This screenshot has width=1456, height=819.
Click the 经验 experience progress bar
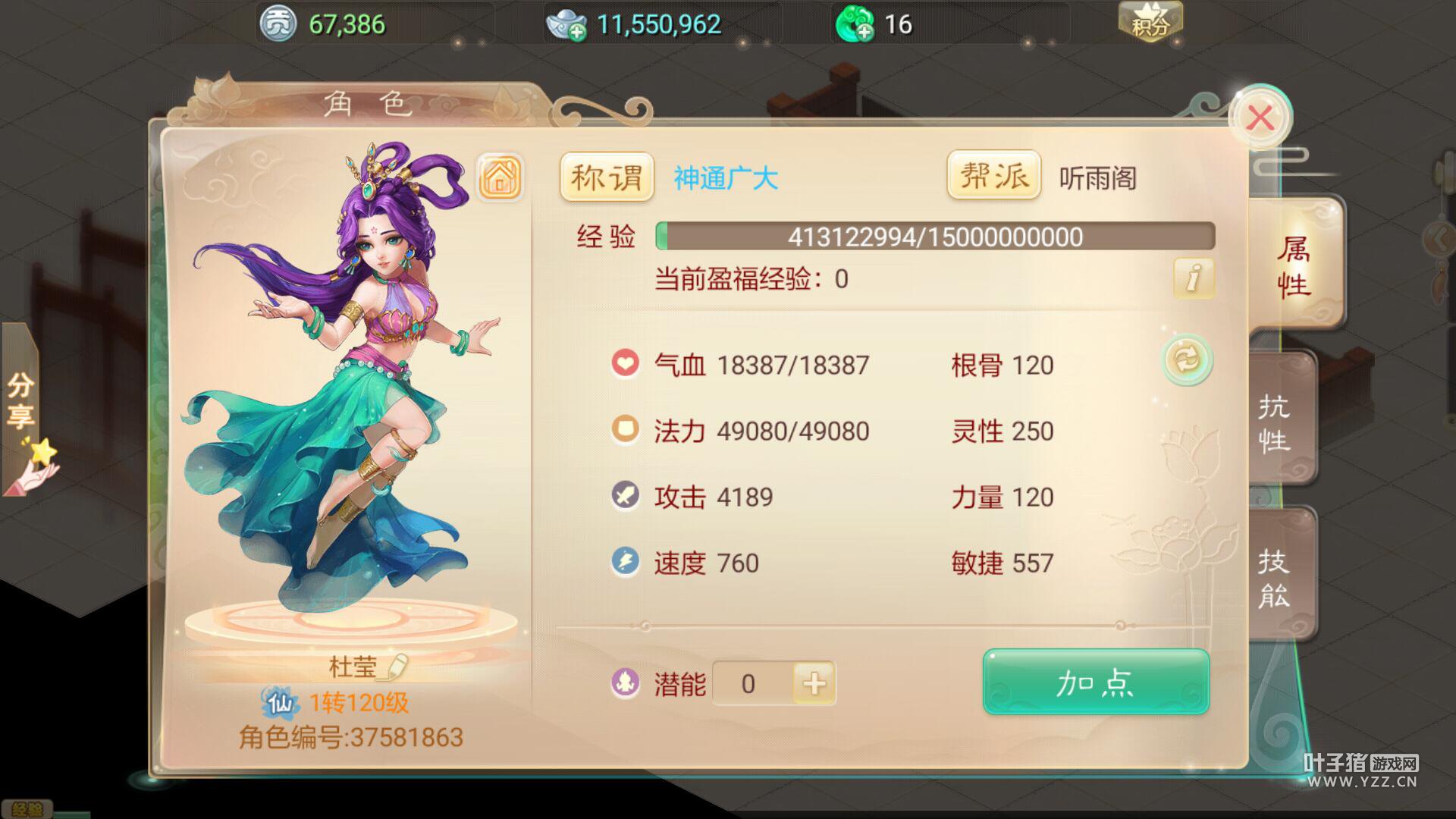pyautogui.click(x=935, y=237)
